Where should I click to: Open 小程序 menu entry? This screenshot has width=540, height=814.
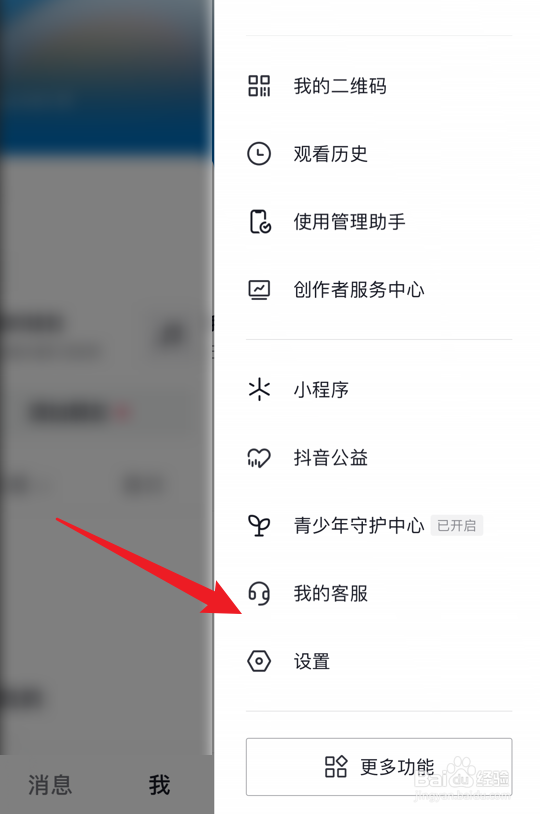[379, 389]
